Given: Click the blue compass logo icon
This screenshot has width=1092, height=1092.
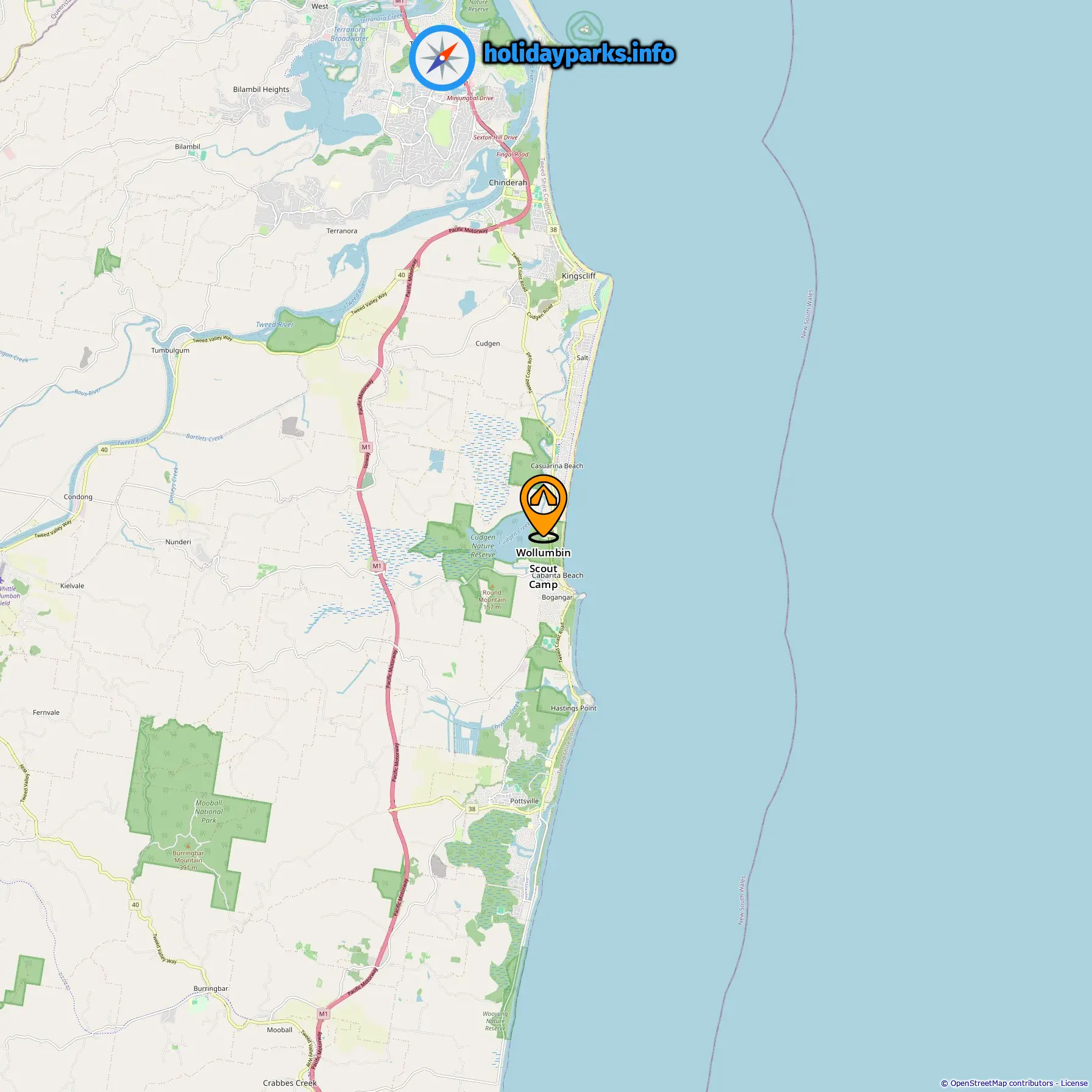Looking at the screenshot, I should click(x=442, y=58).
